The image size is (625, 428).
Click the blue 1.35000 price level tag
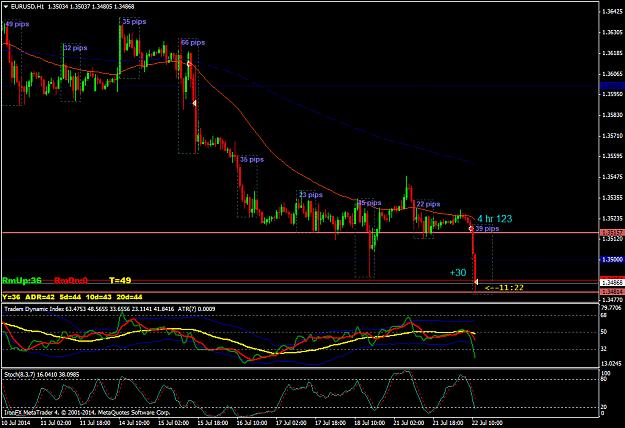[612, 259]
